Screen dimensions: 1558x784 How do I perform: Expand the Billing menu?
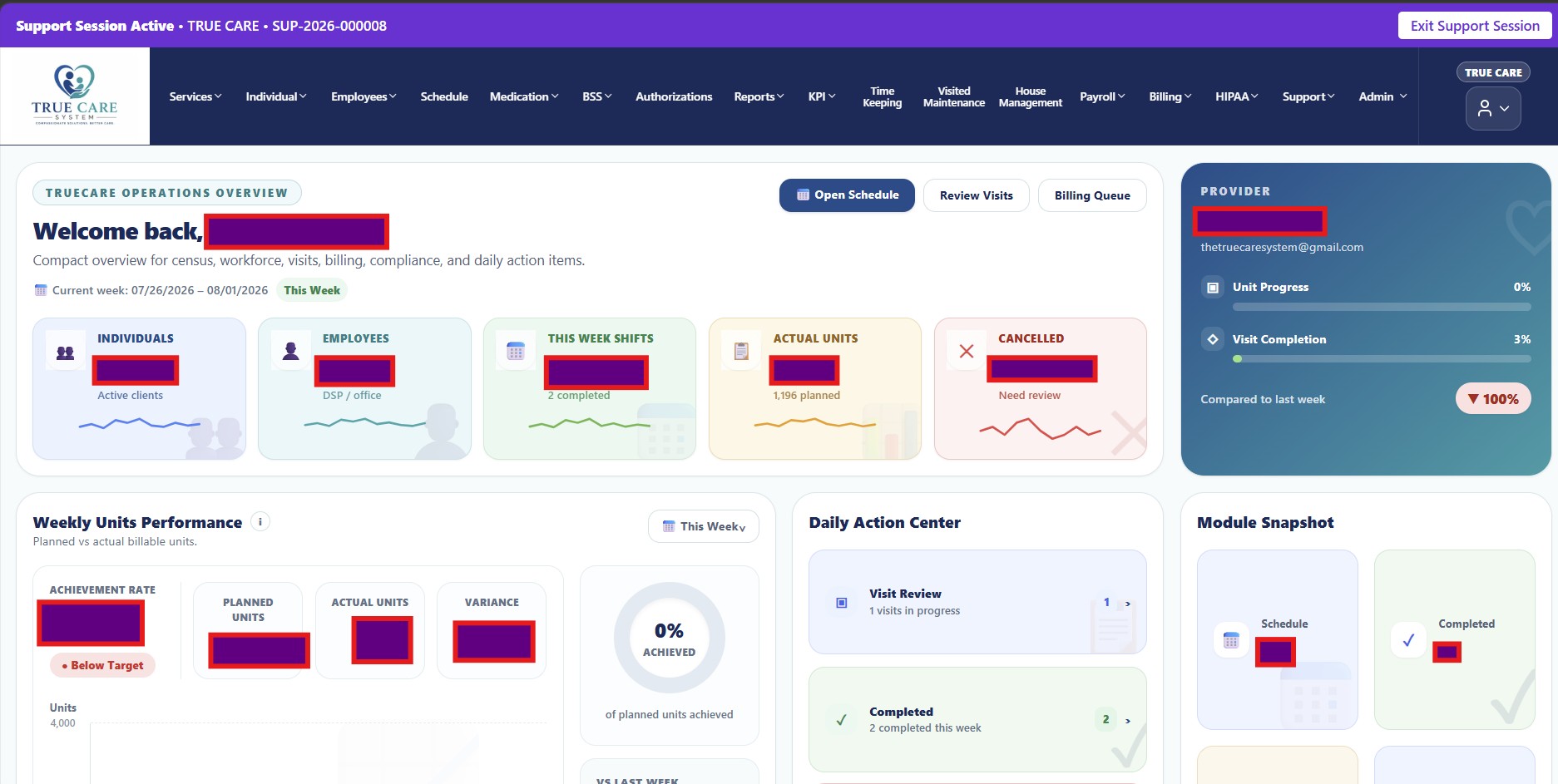tap(1170, 96)
